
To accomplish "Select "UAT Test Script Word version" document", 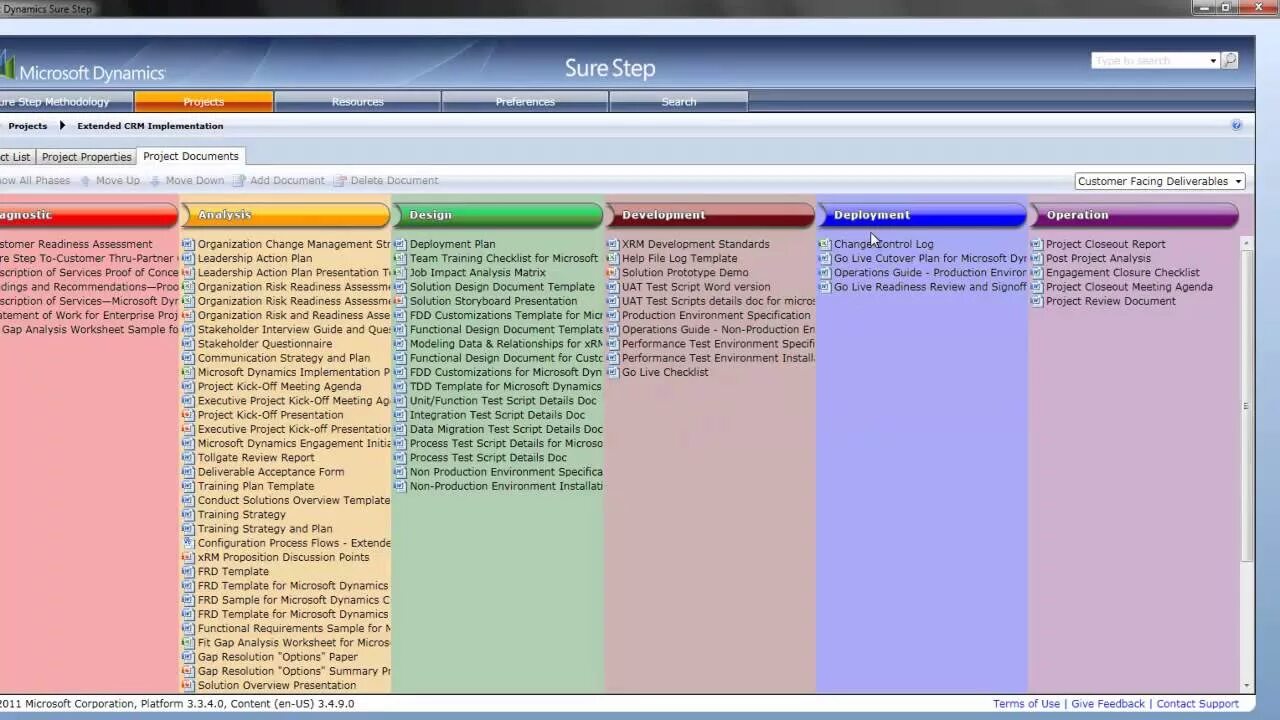I will 696,287.
